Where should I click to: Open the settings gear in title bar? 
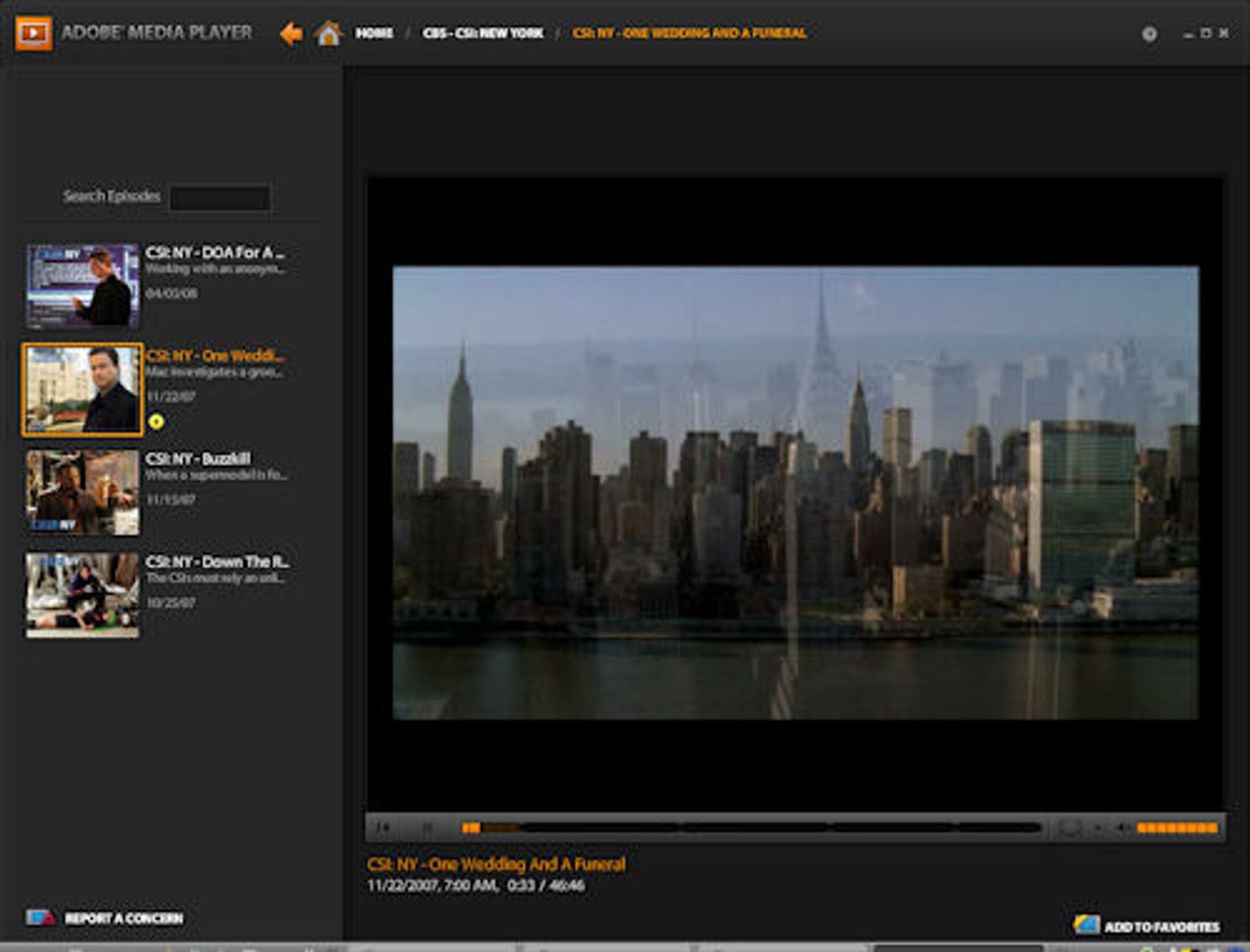1149,34
